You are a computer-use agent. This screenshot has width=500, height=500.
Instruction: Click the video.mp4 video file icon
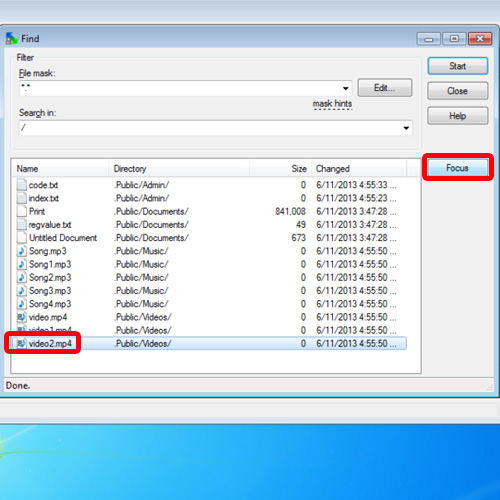click(x=22, y=317)
